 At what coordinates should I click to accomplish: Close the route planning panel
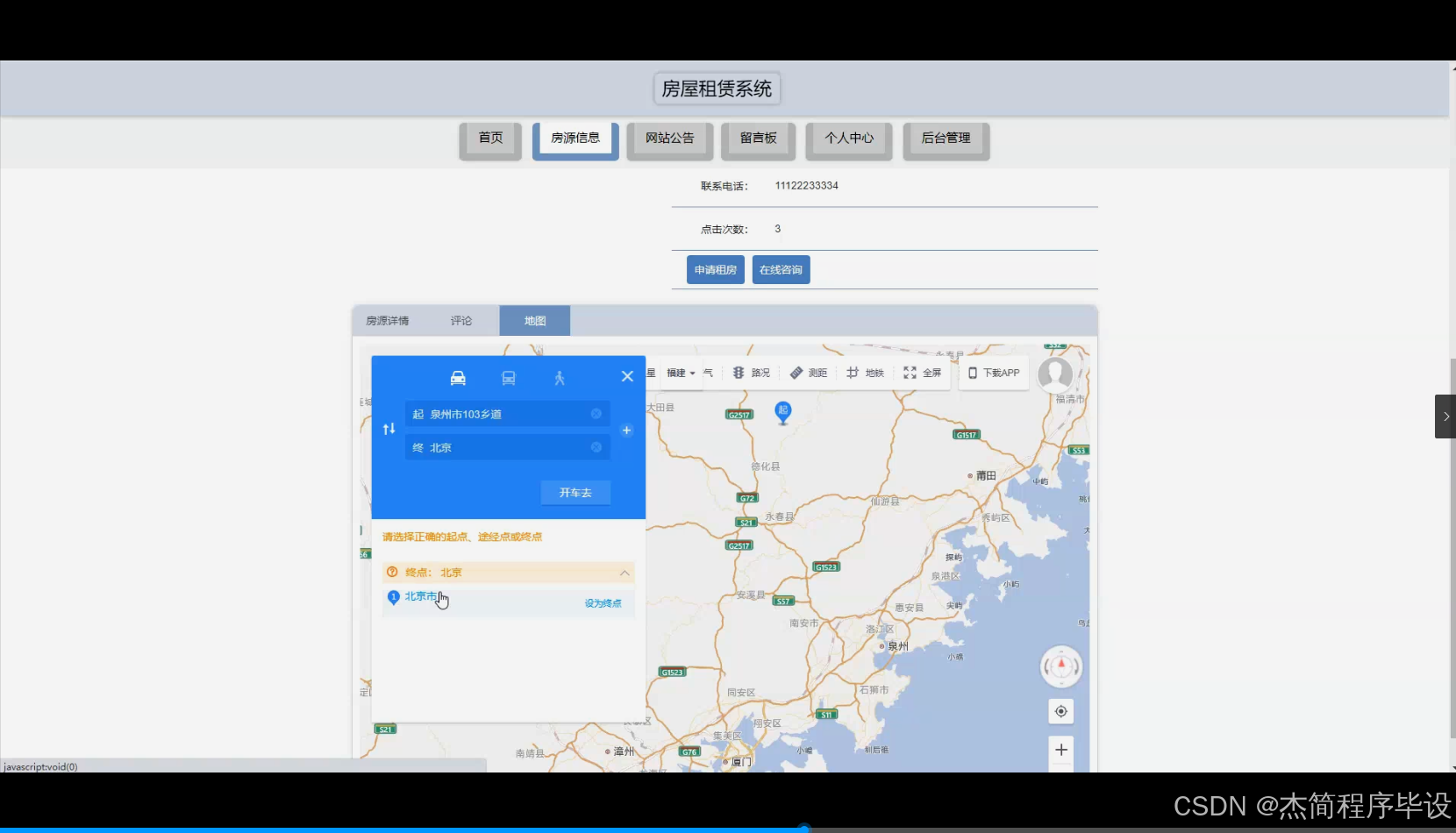tap(627, 376)
